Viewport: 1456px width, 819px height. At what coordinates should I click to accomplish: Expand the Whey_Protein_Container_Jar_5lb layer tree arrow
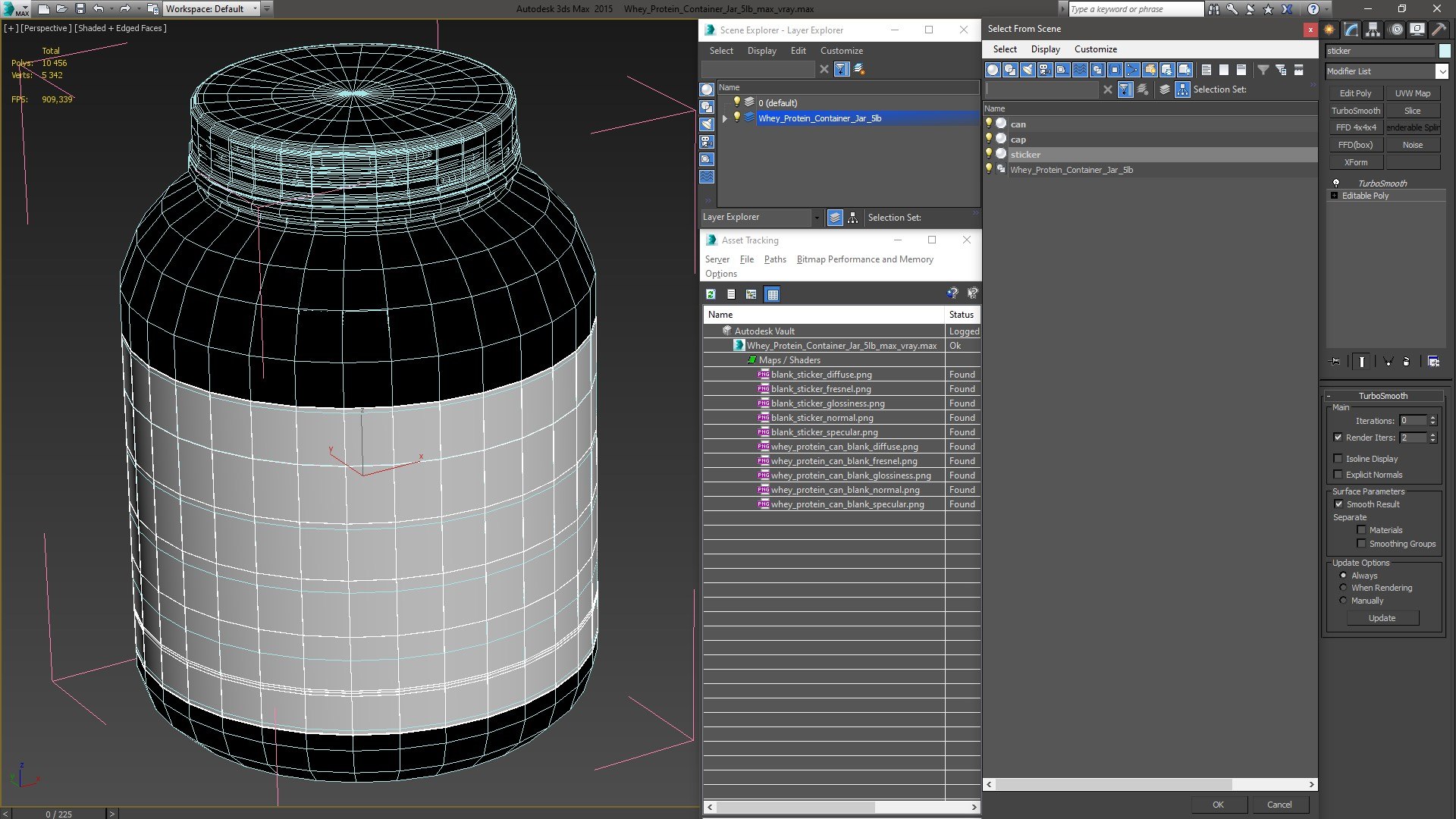pos(725,118)
